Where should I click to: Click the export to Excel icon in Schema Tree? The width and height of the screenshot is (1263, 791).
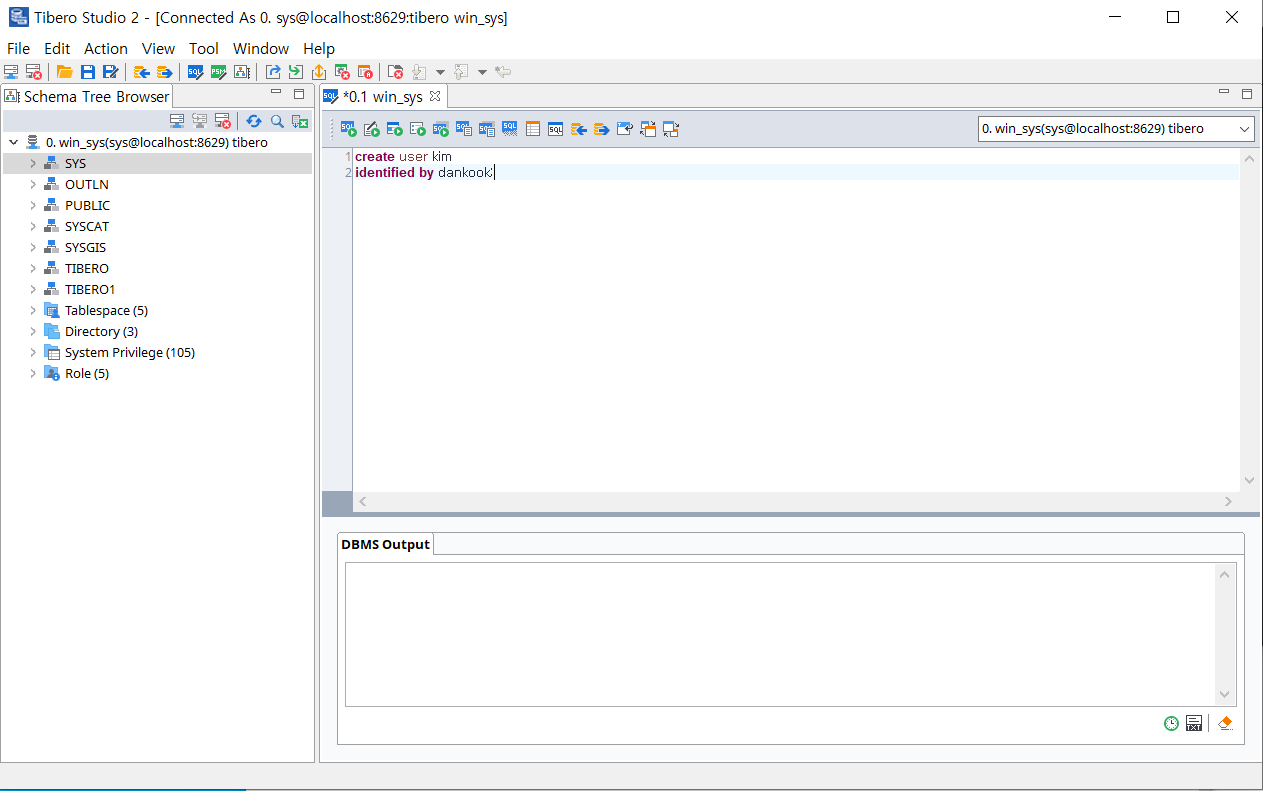(x=300, y=121)
